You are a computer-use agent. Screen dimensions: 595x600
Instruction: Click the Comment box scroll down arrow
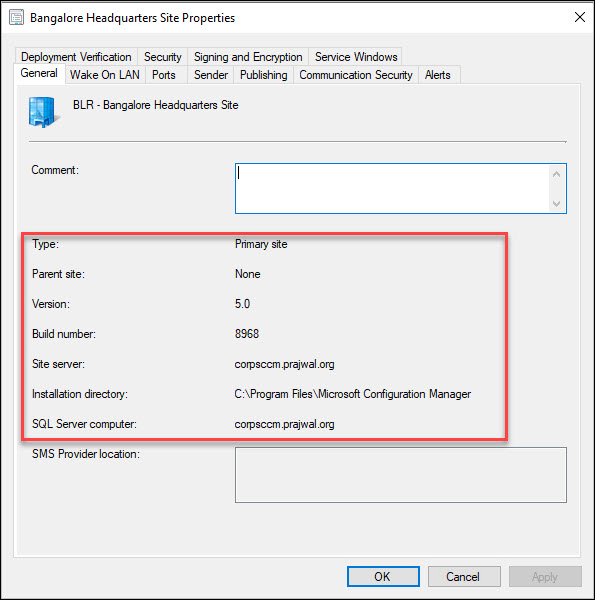tap(556, 204)
